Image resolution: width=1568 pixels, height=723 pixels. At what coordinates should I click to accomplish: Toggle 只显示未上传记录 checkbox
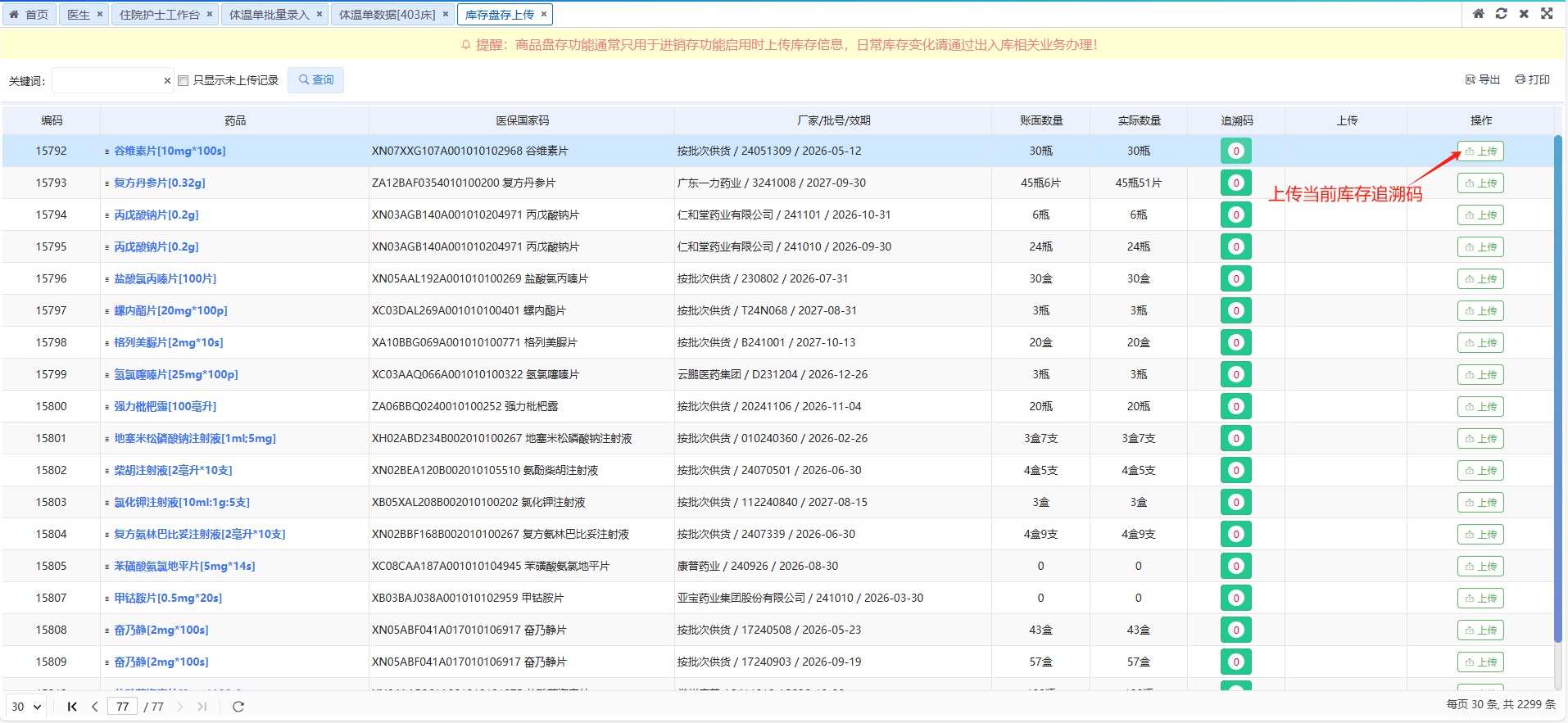tap(184, 80)
